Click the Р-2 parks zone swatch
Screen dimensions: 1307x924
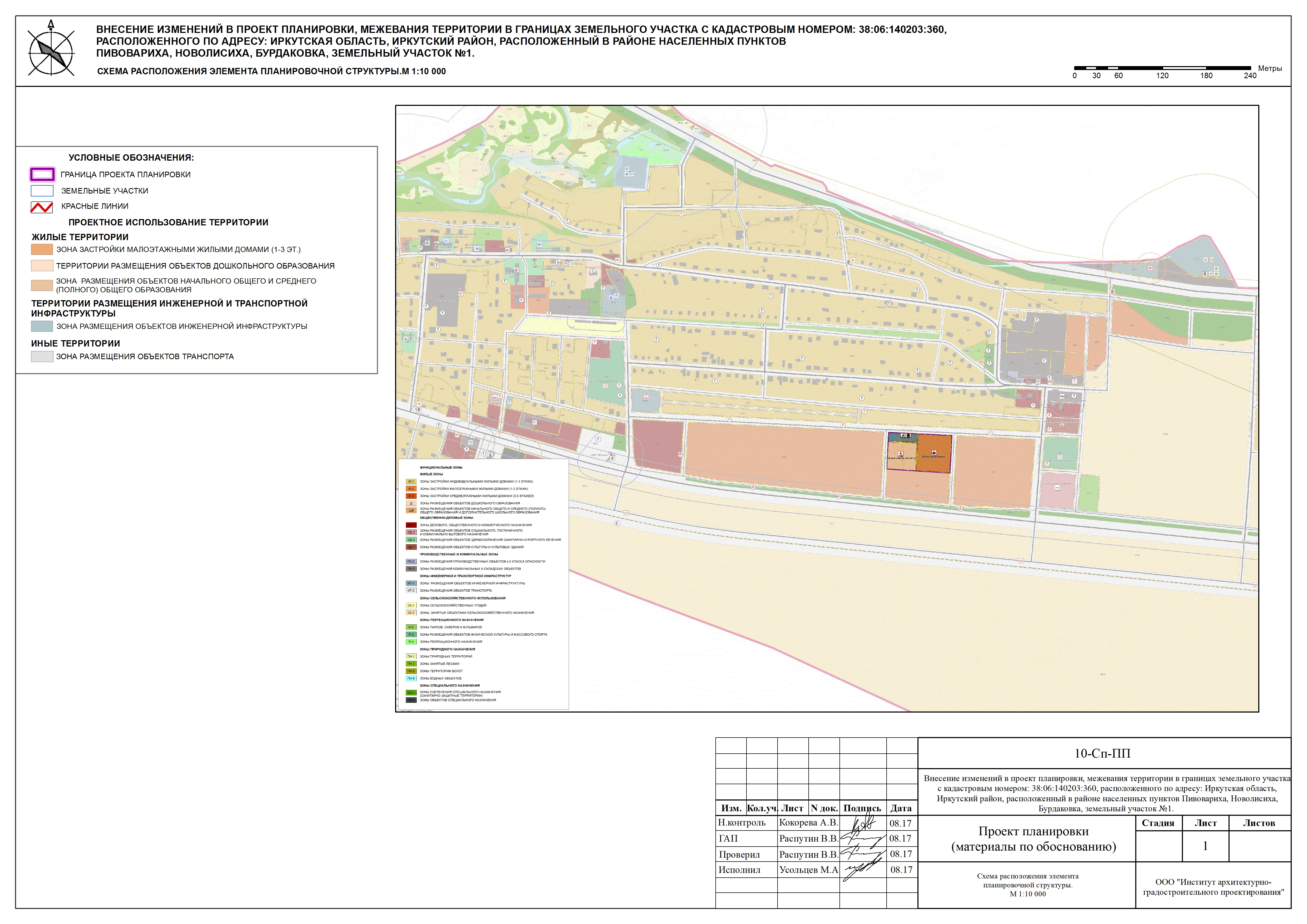point(411,627)
